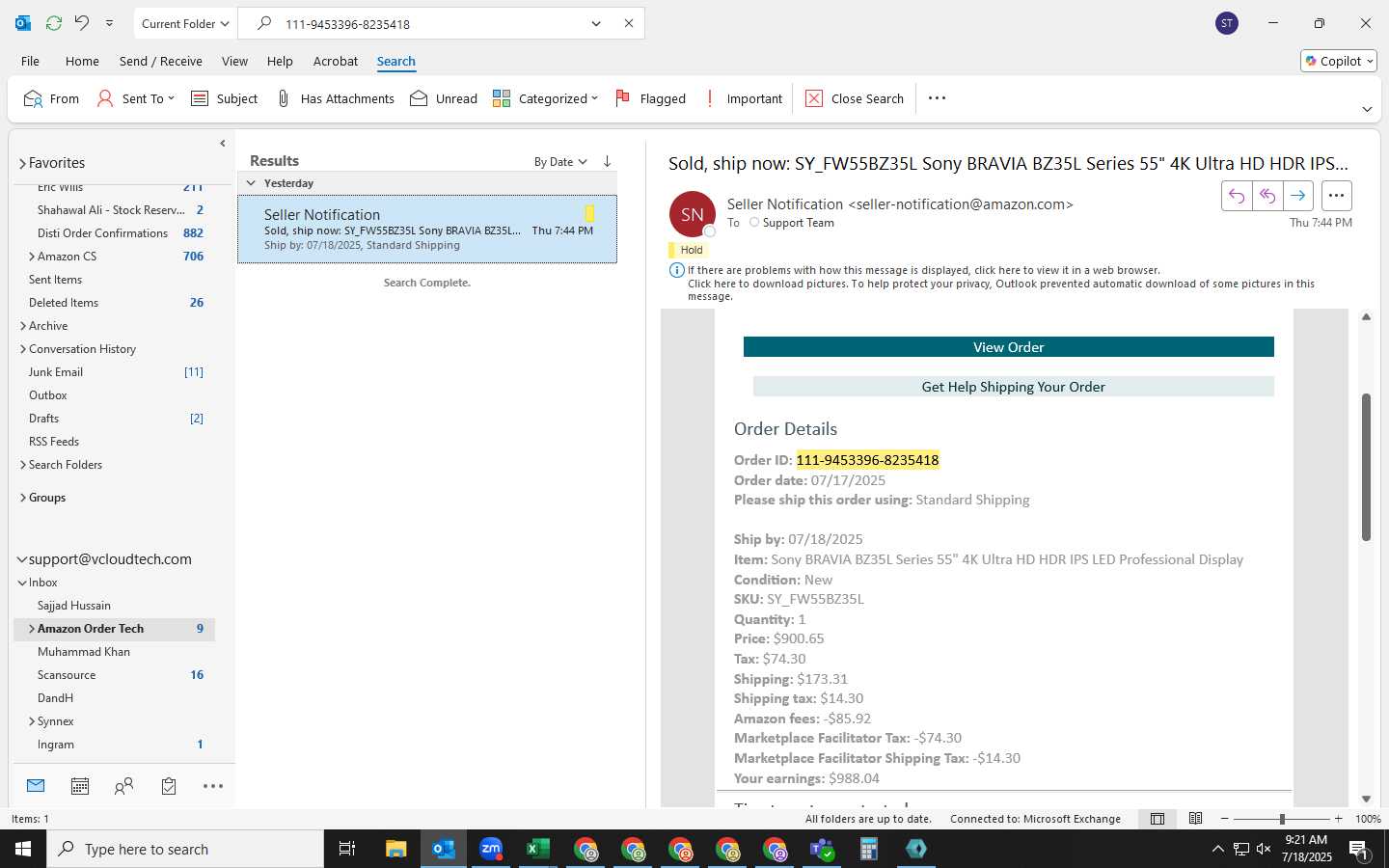The height and width of the screenshot is (868, 1389).
Task: Open the Current Folder search scope dropdown
Action: click(x=184, y=23)
